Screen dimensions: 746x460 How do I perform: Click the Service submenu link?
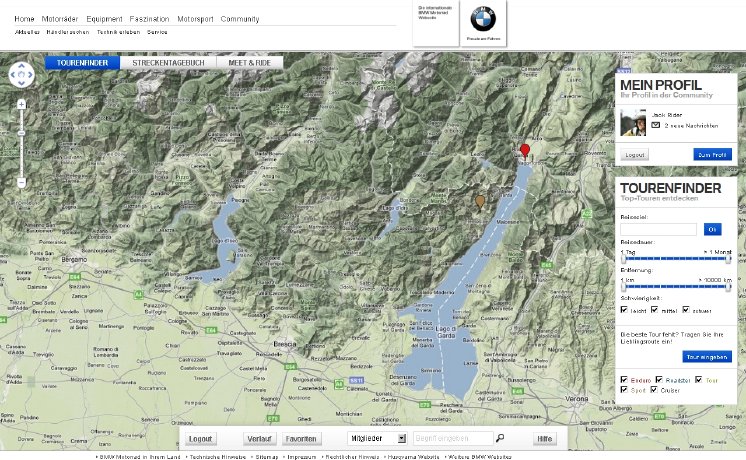coord(157,32)
